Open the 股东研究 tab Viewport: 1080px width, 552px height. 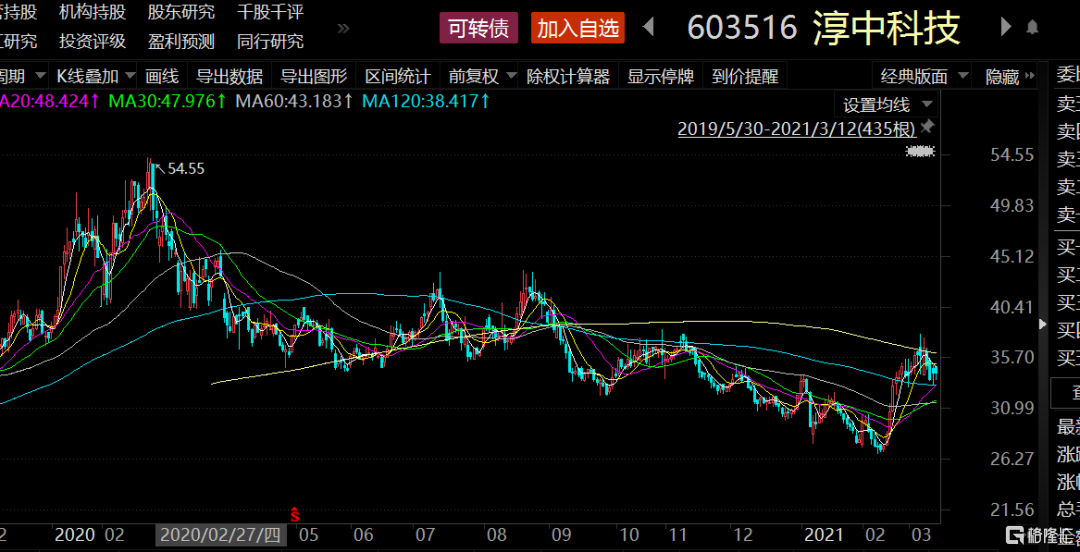click(x=181, y=12)
